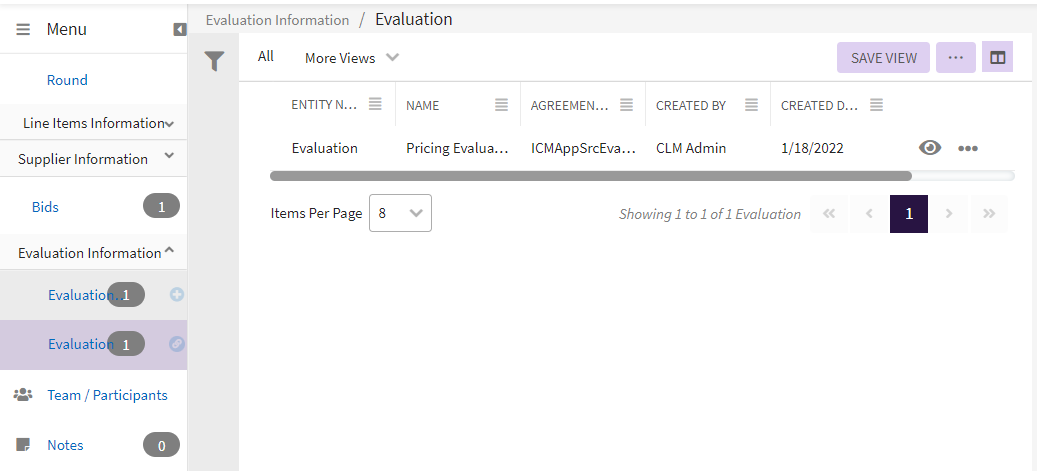The width and height of the screenshot is (1037, 471).
Task: Collapse the Evaluation Information section
Action: pyautogui.click(x=169, y=252)
